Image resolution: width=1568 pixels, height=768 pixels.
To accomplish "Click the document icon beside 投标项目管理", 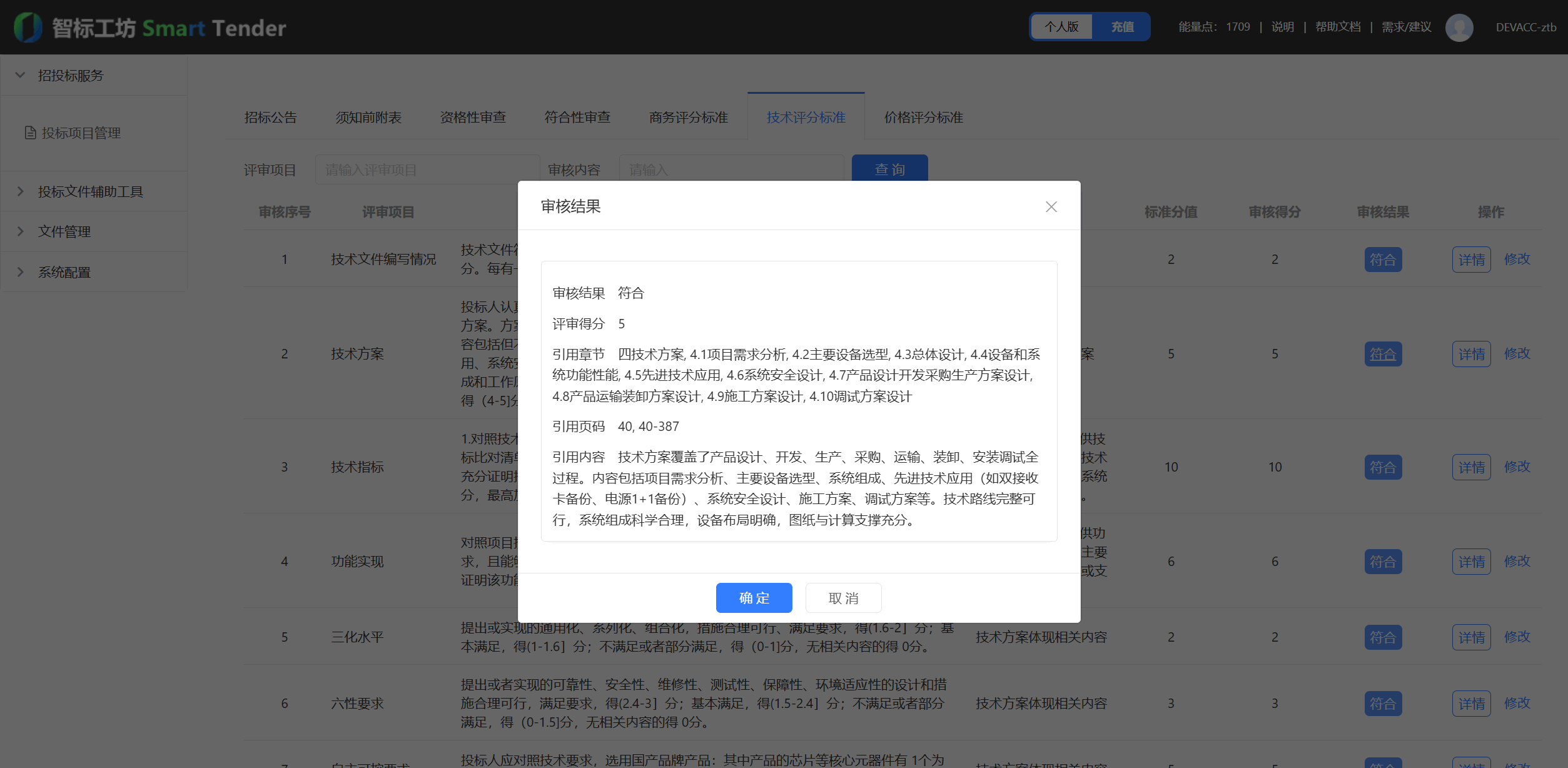I will pyautogui.click(x=29, y=133).
